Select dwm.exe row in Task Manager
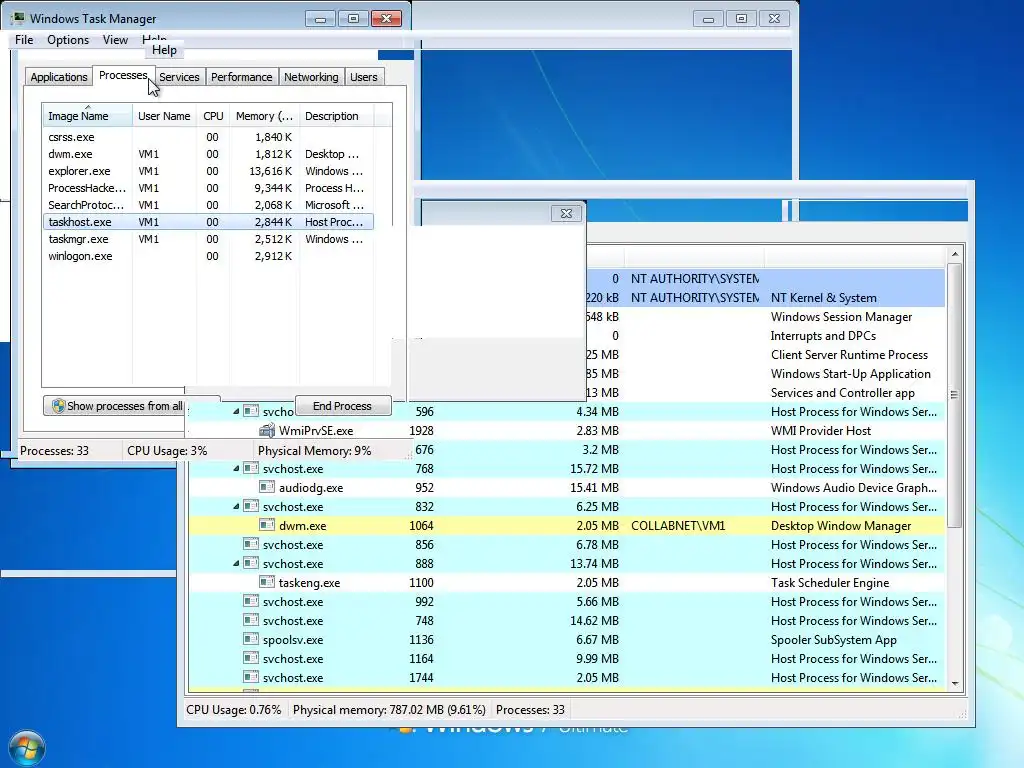 pyautogui.click(x=208, y=154)
